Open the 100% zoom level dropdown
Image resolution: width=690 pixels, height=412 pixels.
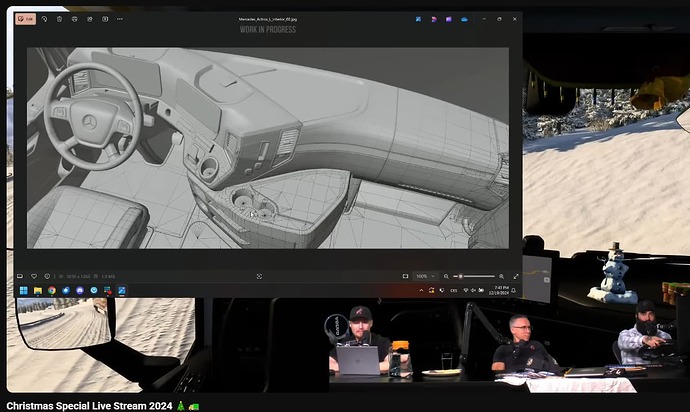(x=424, y=276)
